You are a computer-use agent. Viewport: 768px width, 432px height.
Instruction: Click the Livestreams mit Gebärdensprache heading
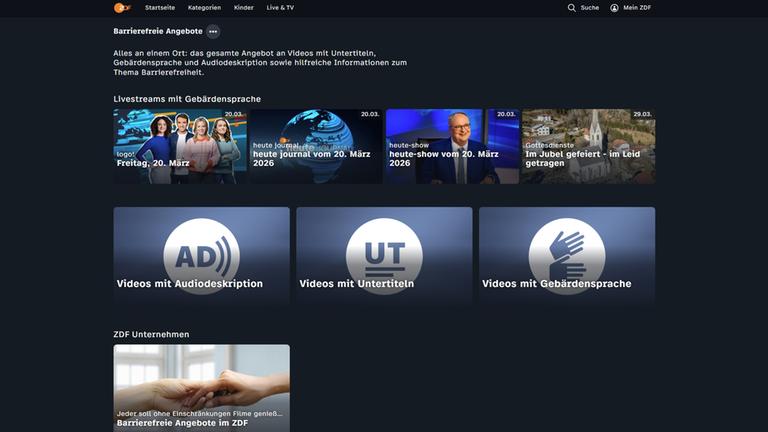point(187,99)
